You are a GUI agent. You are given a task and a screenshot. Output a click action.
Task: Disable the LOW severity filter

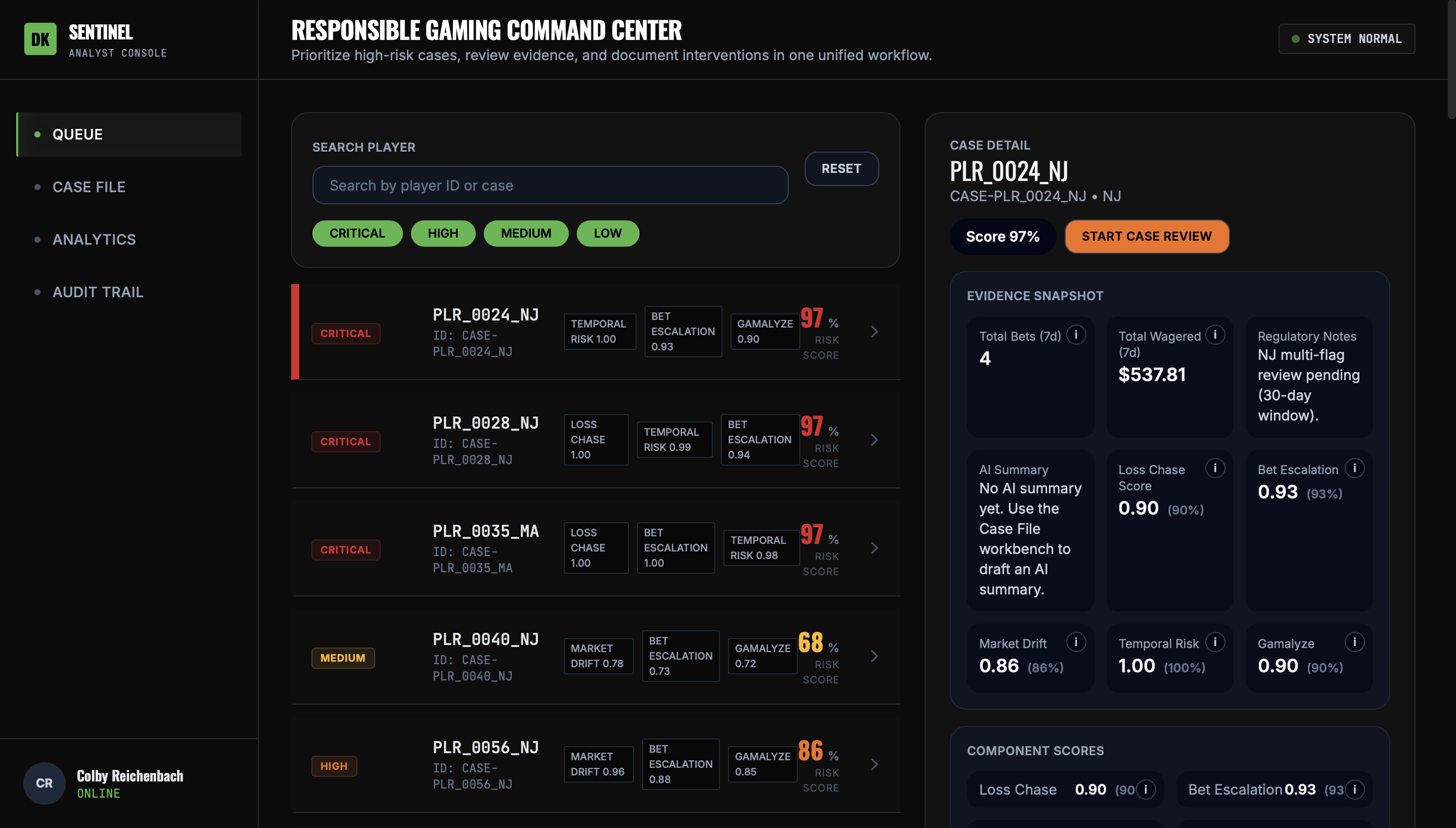point(608,233)
